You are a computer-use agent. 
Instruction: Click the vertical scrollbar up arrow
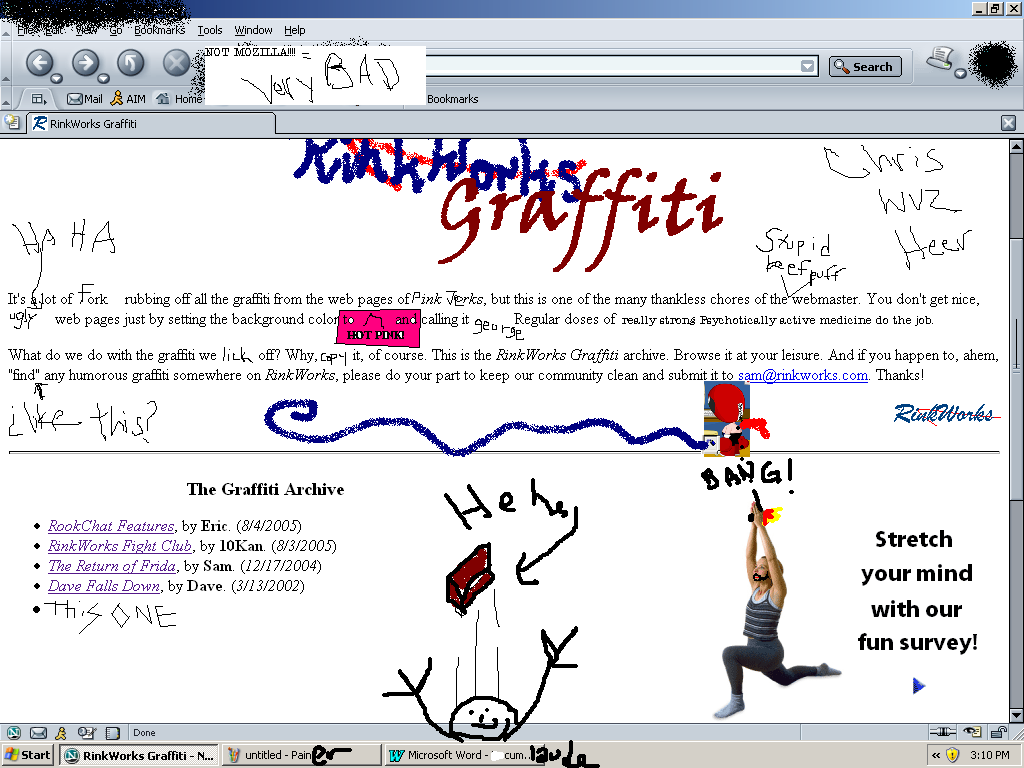coord(1016,146)
